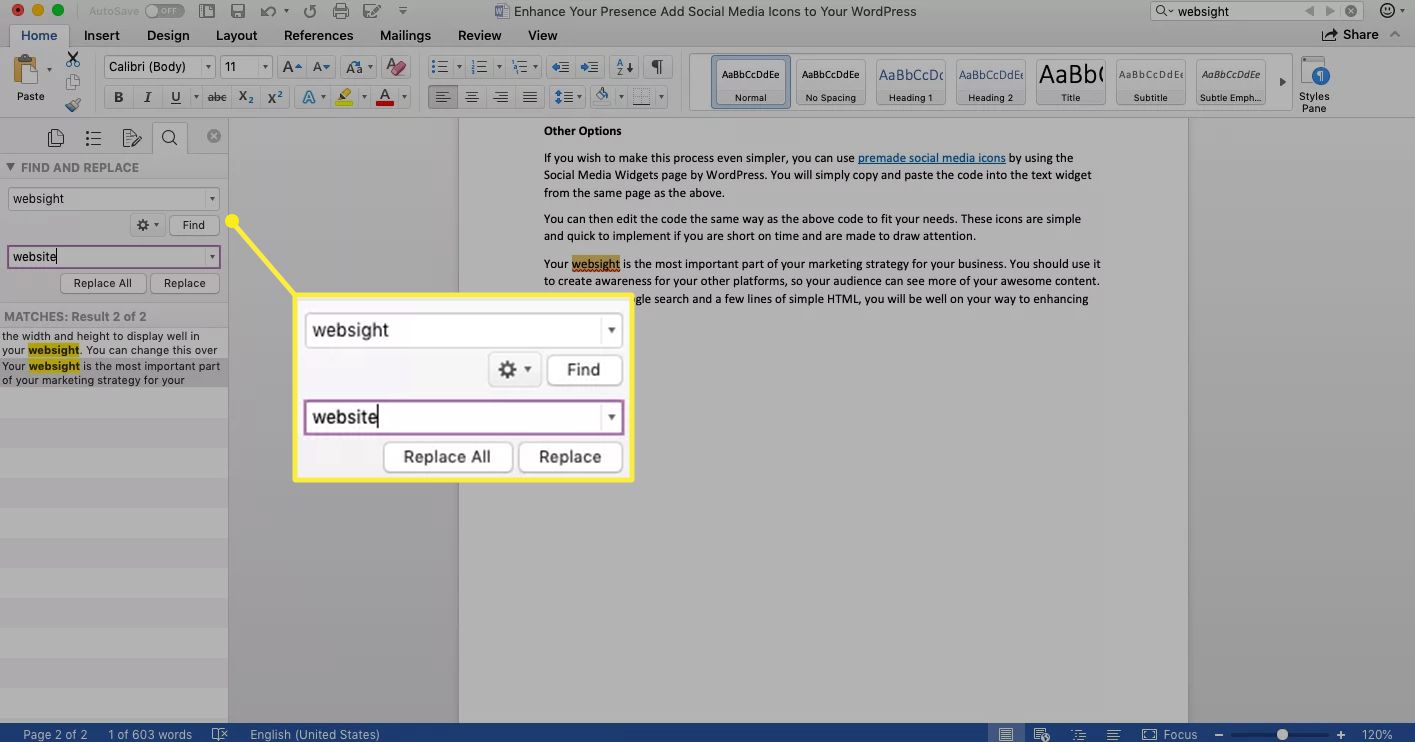Image resolution: width=1415 pixels, height=742 pixels.
Task: Apply the yellow text highlight color
Action: point(343,97)
